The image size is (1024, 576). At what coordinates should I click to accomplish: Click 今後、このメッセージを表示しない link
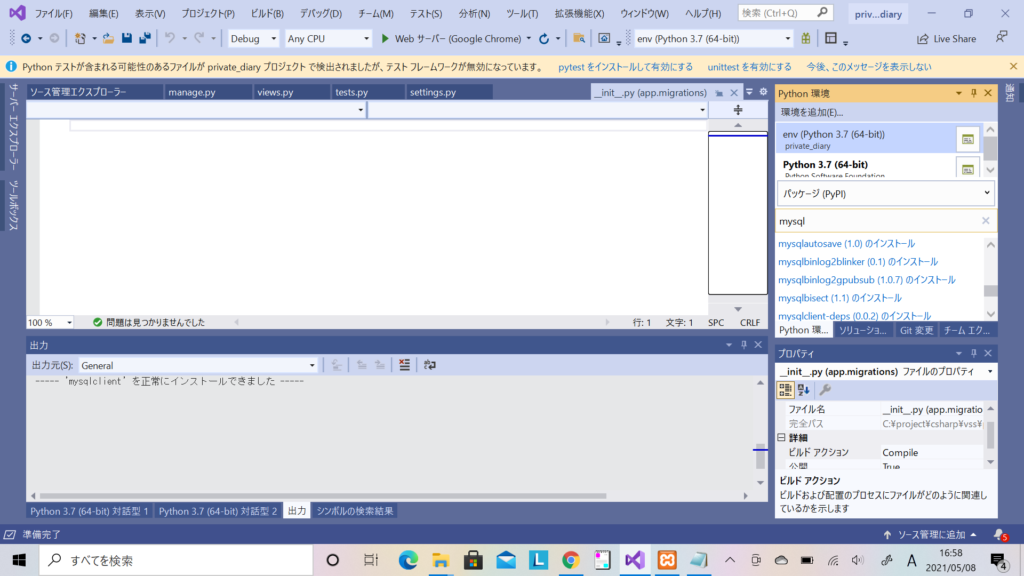point(869,67)
